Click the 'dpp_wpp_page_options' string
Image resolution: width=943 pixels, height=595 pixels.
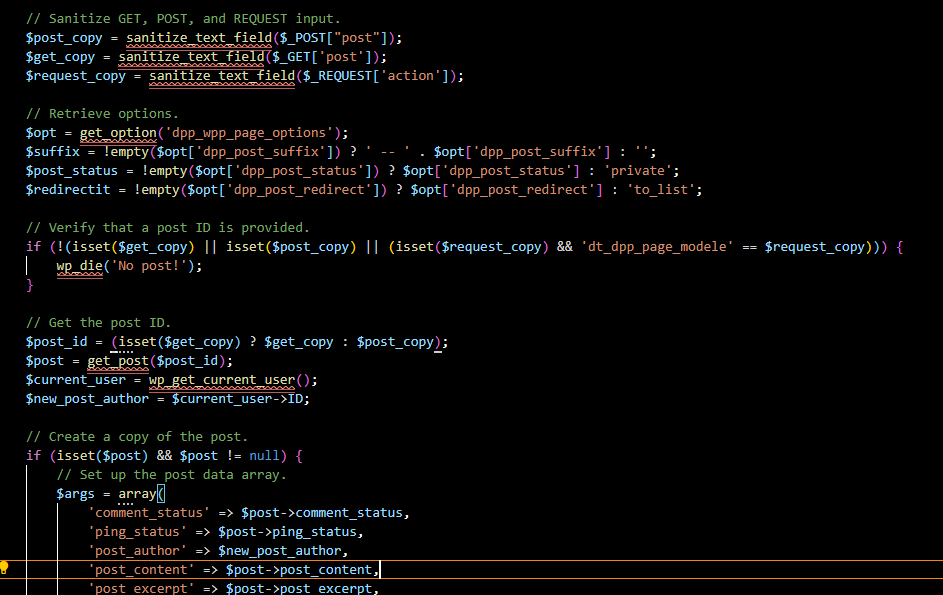[x=249, y=133]
